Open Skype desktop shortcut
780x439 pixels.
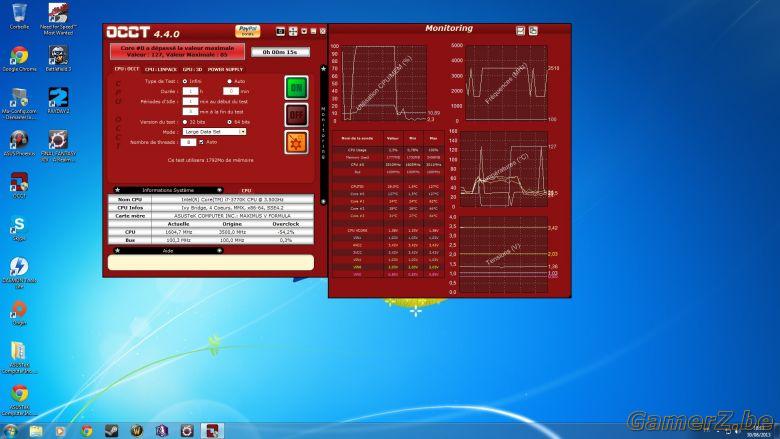pyautogui.click(x=19, y=228)
